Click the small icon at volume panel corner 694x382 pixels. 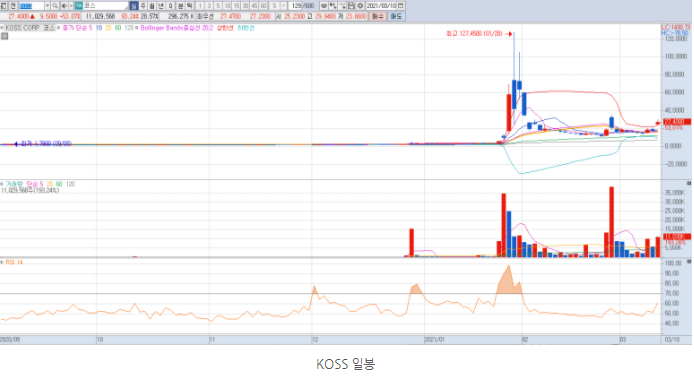coord(689,183)
